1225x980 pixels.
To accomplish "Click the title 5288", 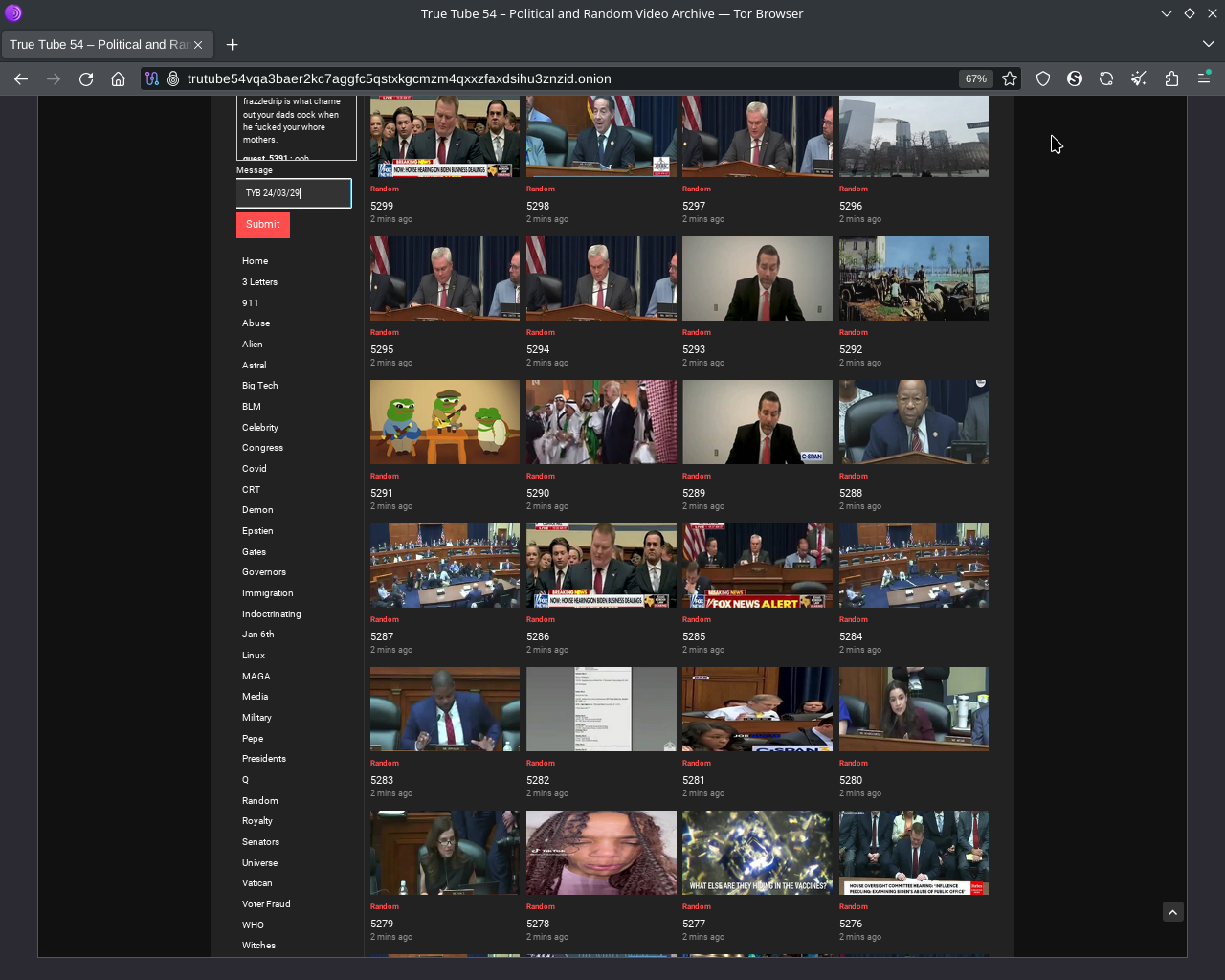I will pos(851,494).
